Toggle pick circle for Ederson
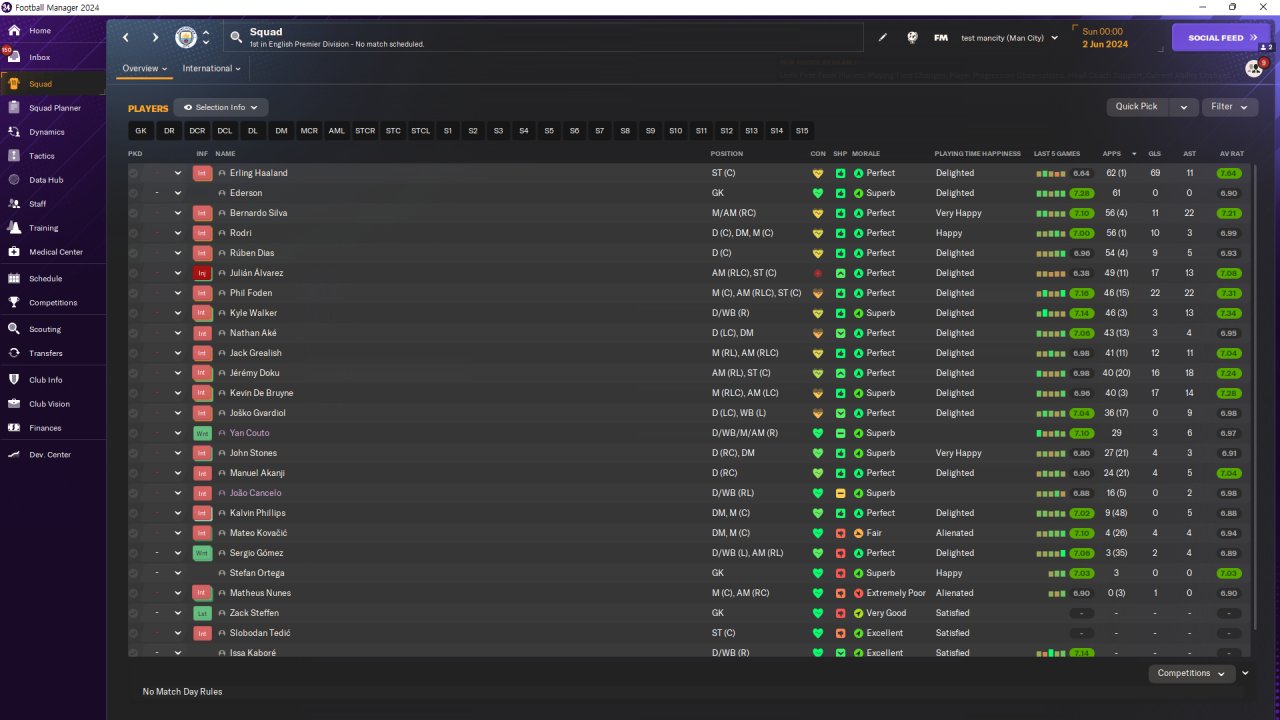Screen dimensions: 1280x720 [x=133, y=193]
